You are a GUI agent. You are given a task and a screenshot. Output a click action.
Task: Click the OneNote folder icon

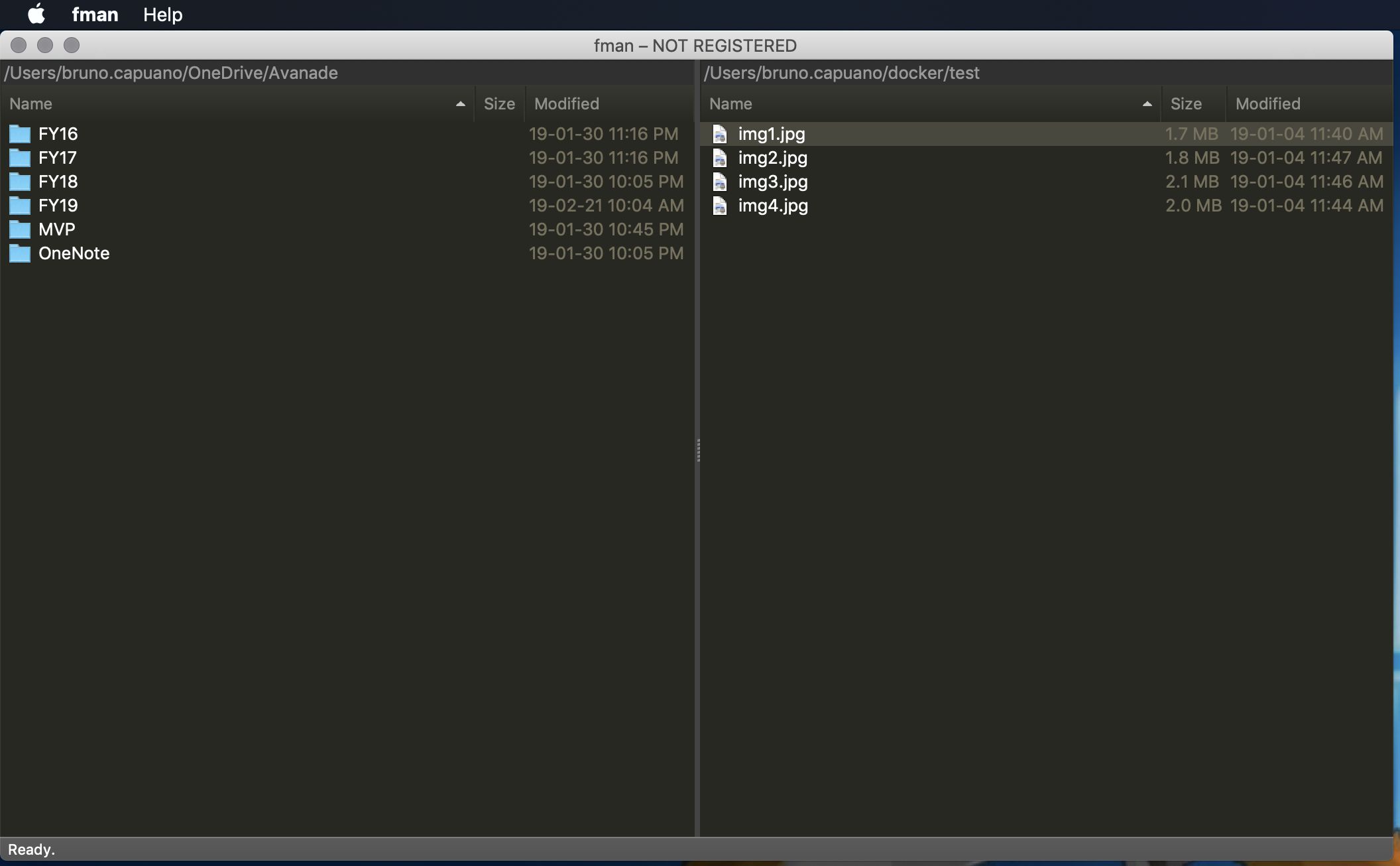[20, 254]
